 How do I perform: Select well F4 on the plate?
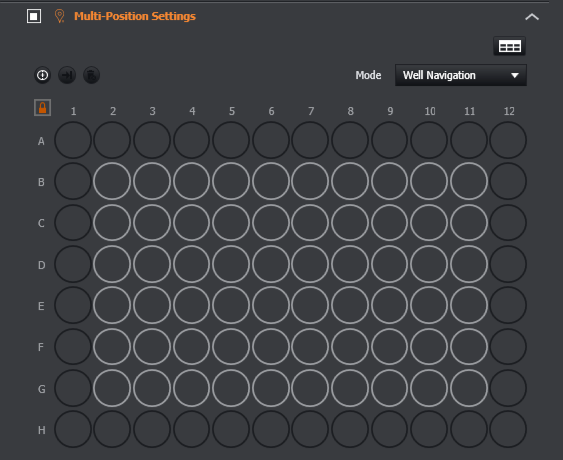(x=191, y=347)
